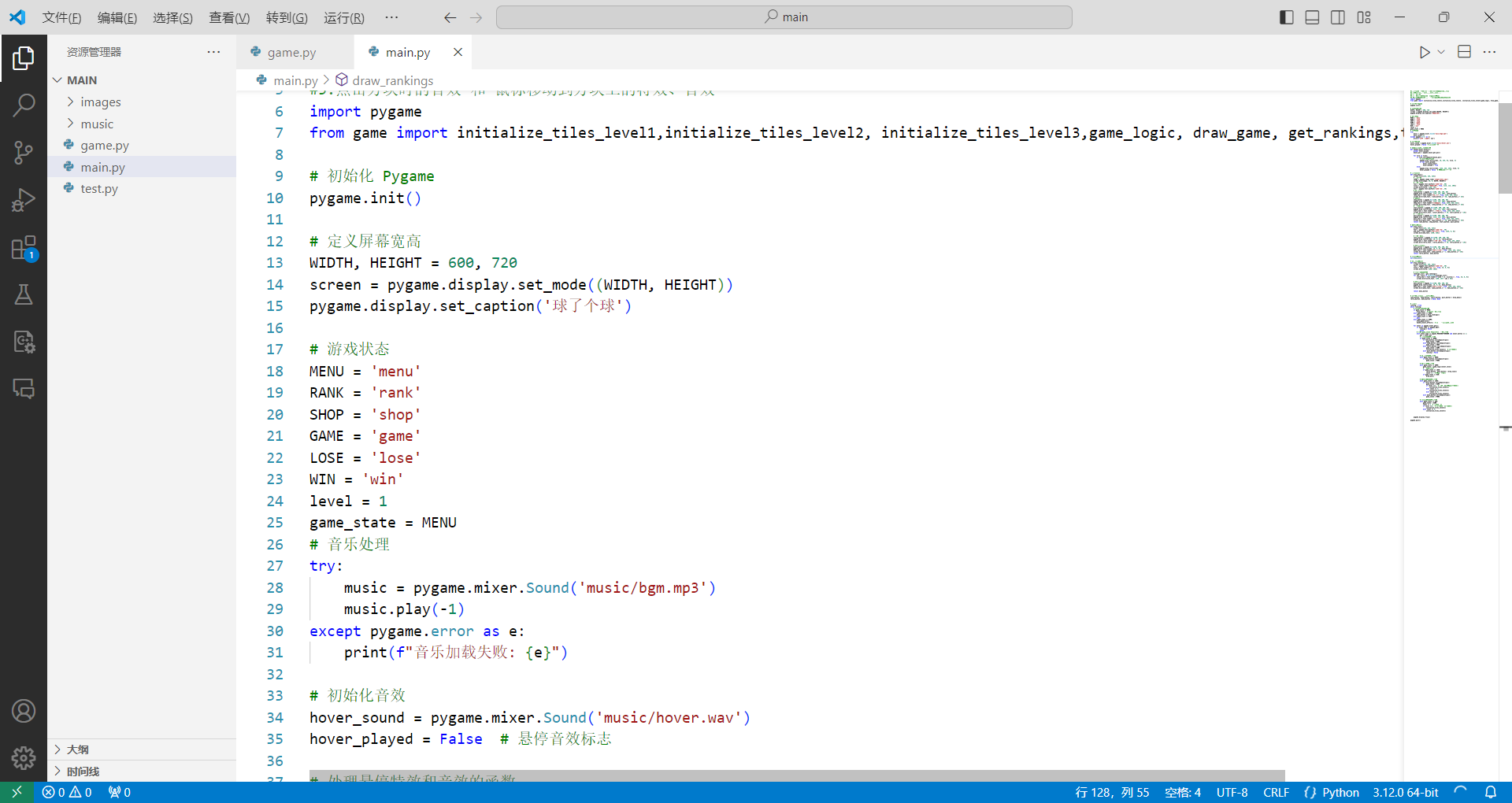
Task: Open Run and Debug view
Action: (24, 200)
